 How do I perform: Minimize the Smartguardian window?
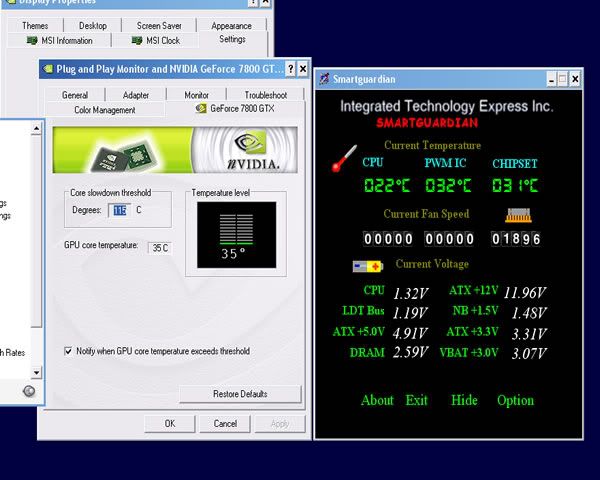click(x=551, y=79)
